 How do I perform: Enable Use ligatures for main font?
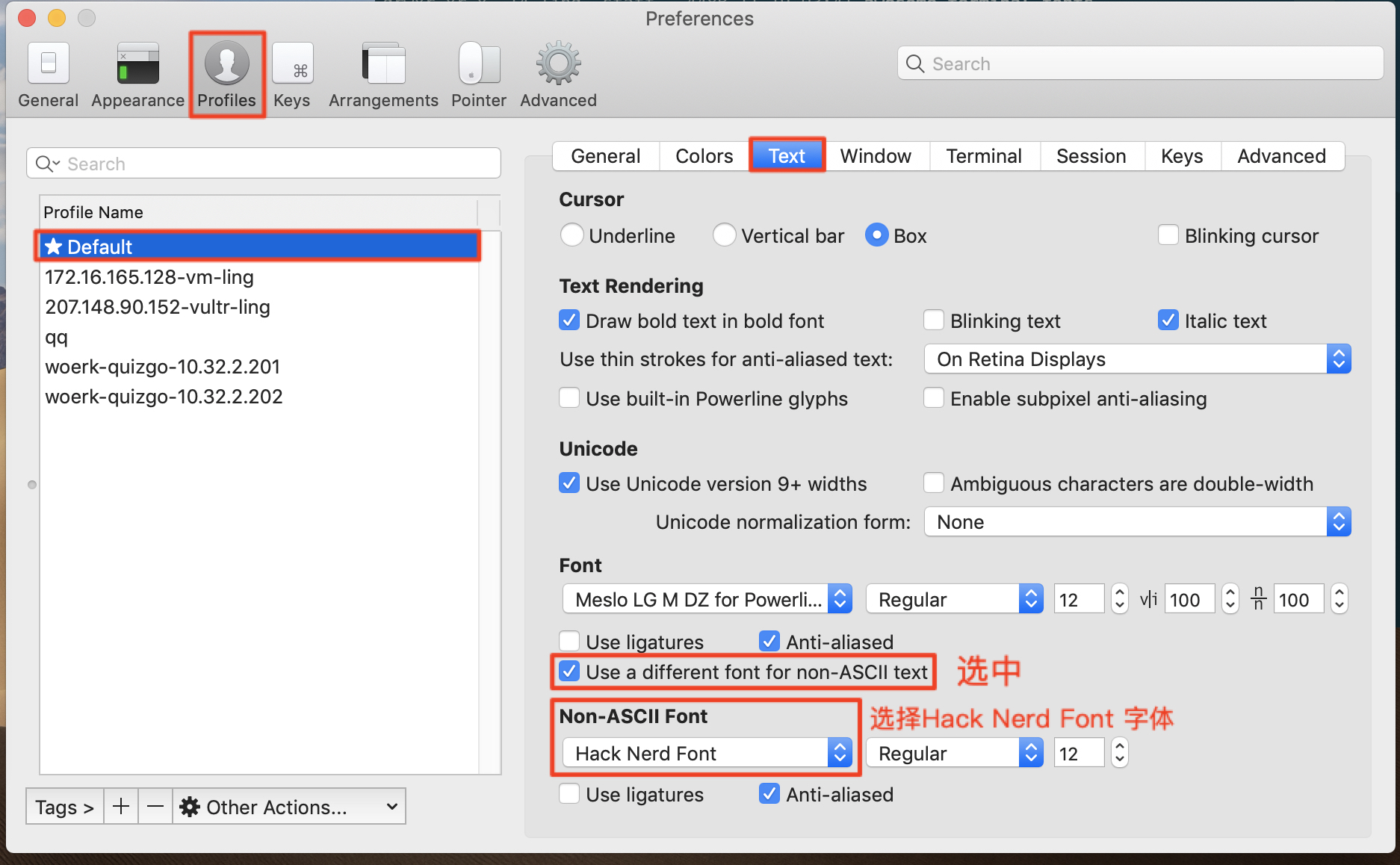[x=569, y=642]
